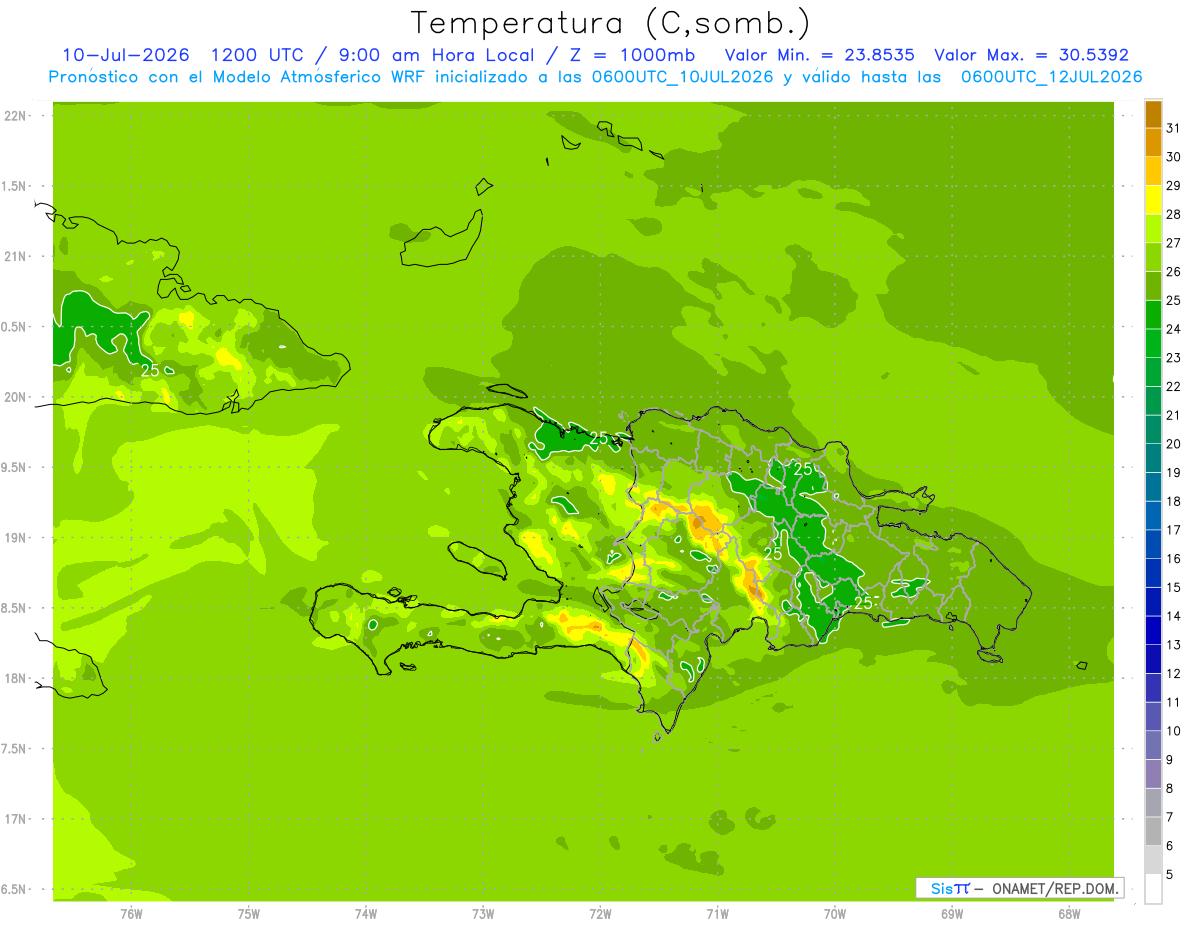Click the 22N latitude axis label
Viewport: 1200px width, 927px height.
coord(16,115)
